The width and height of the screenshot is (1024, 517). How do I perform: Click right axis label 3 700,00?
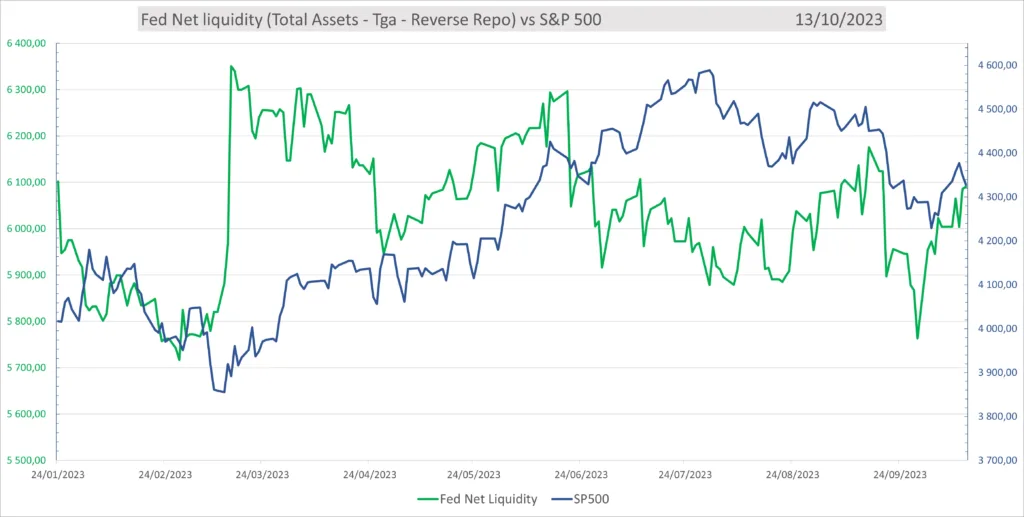coord(997,461)
